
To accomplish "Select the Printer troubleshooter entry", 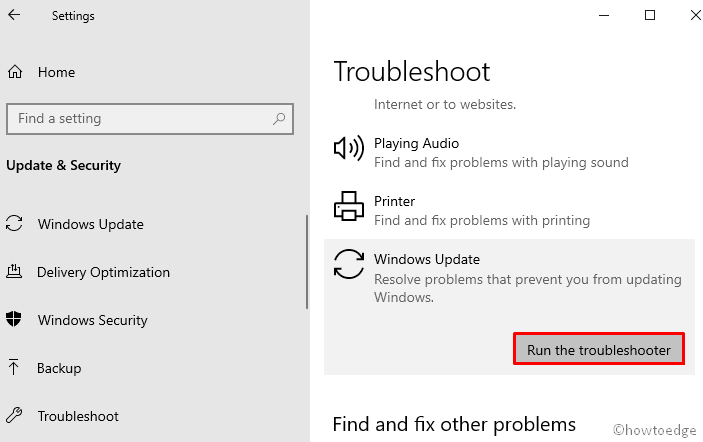I will coord(394,201).
